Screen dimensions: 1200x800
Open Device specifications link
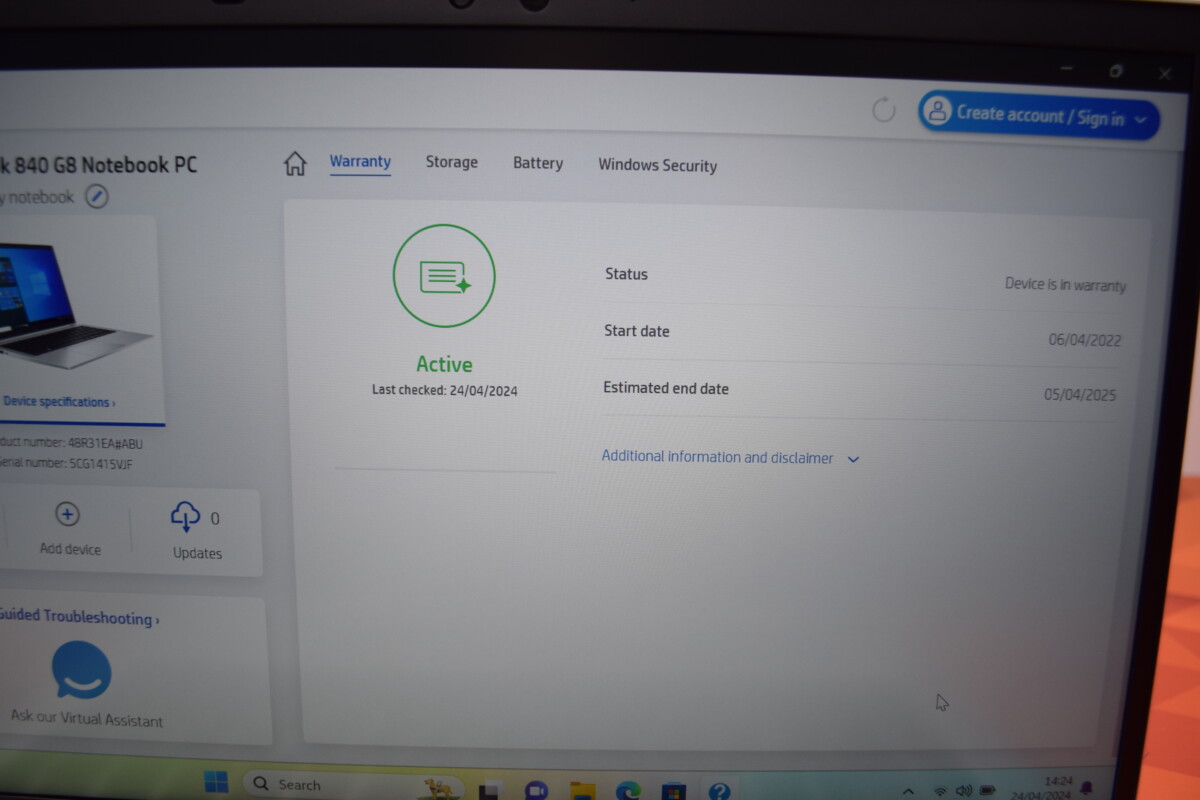point(59,402)
